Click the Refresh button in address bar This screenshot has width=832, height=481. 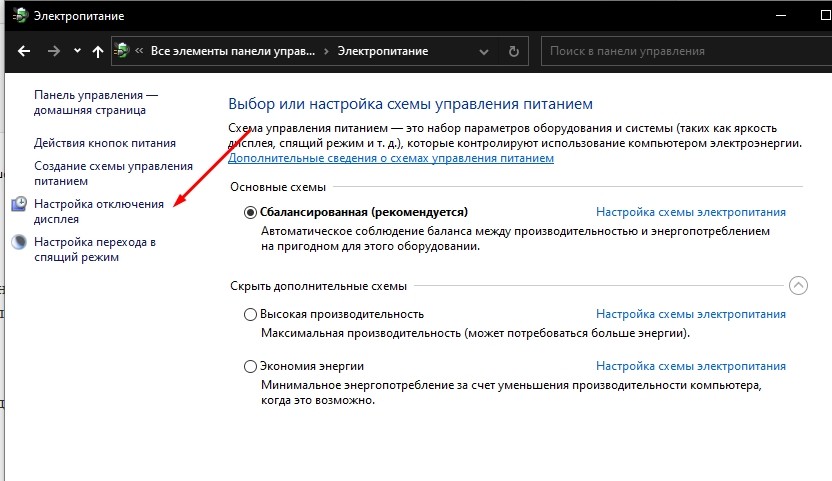coord(514,51)
